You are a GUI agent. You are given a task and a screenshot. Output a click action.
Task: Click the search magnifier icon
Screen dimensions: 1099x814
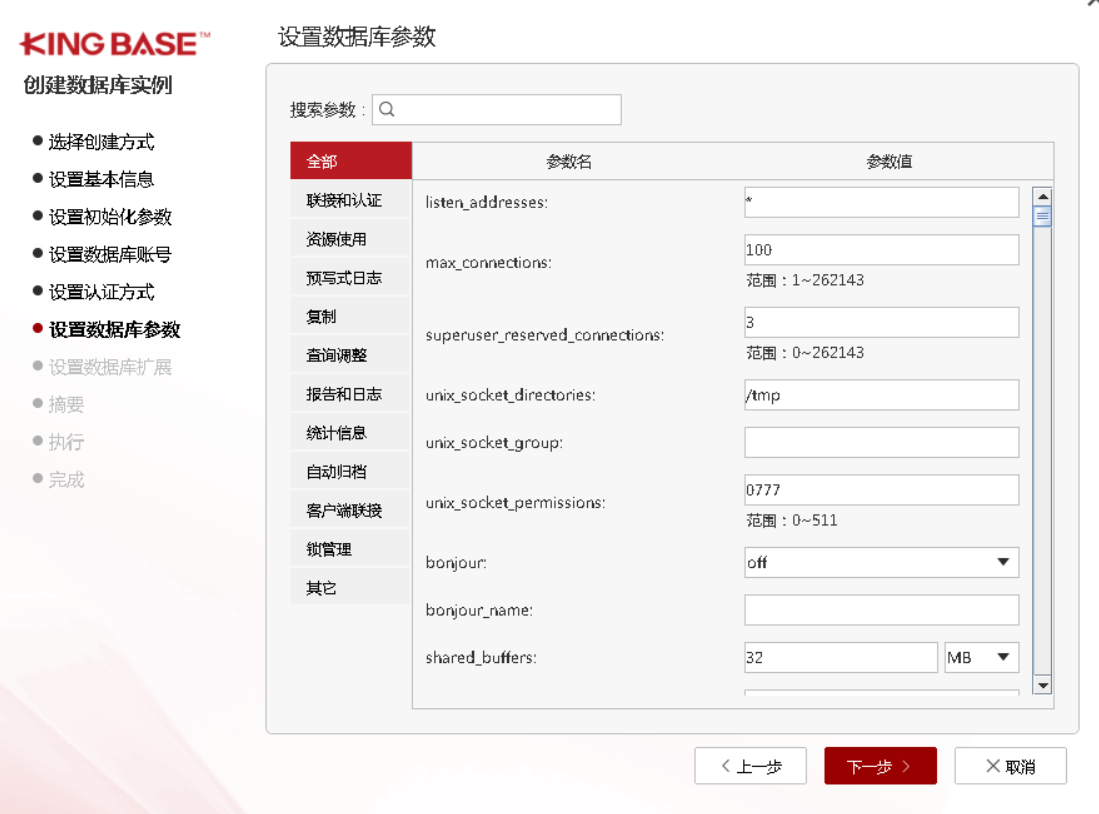coord(387,110)
